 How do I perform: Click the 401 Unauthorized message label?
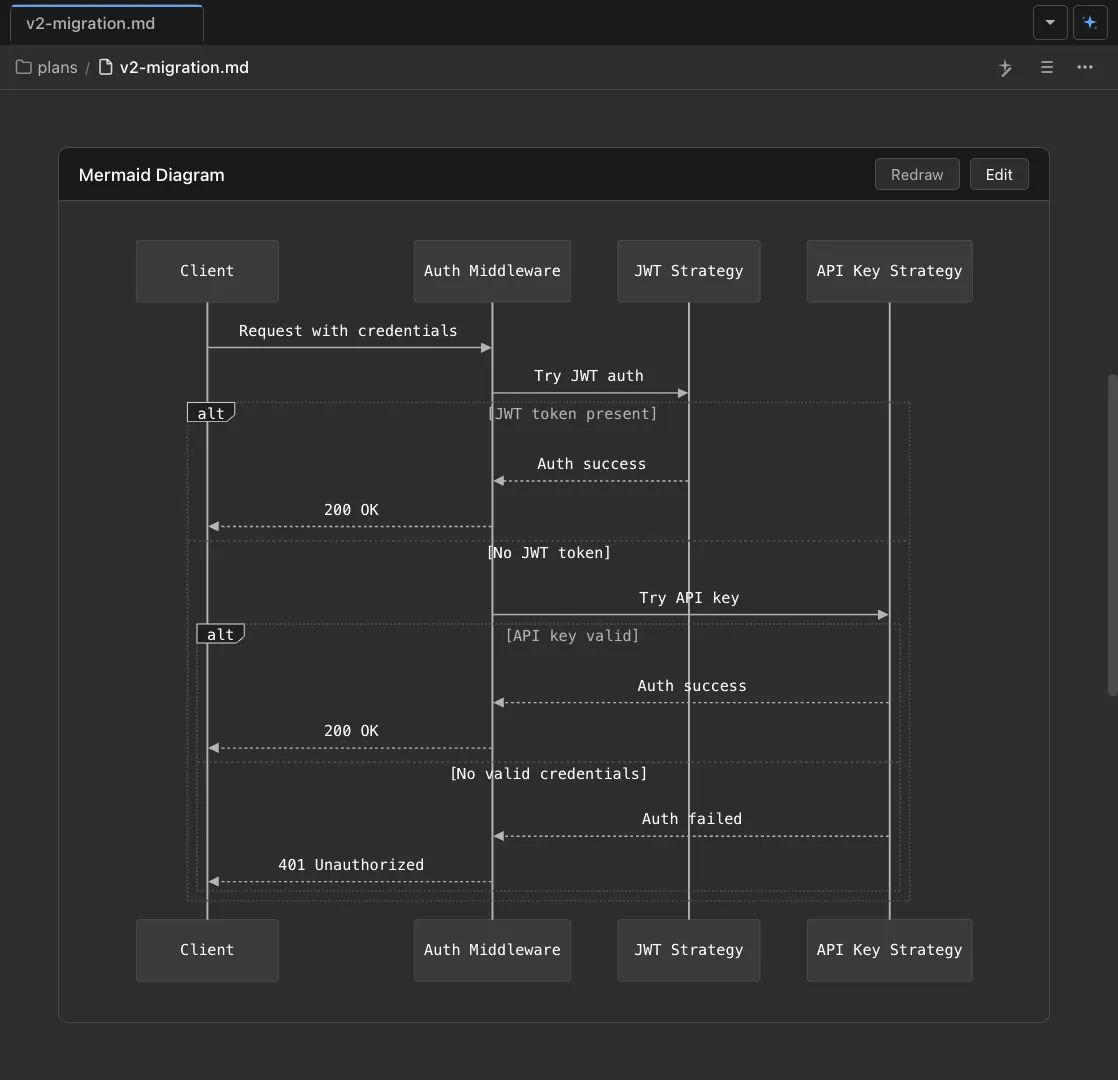click(351, 864)
